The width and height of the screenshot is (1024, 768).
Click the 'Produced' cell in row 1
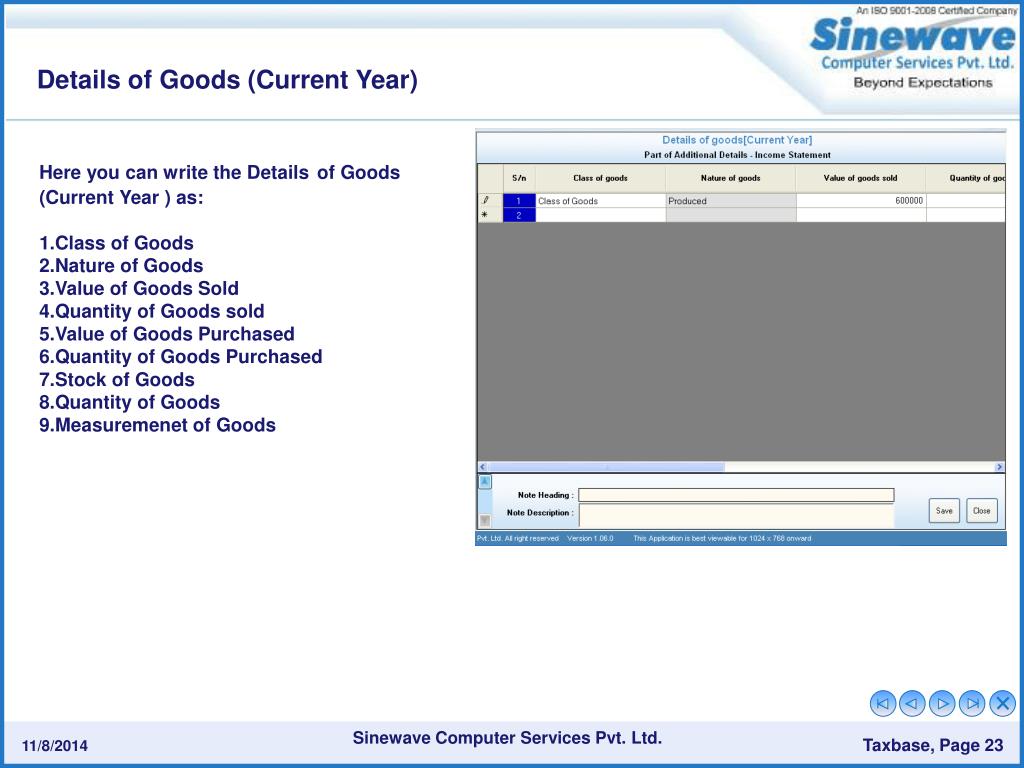pos(730,200)
